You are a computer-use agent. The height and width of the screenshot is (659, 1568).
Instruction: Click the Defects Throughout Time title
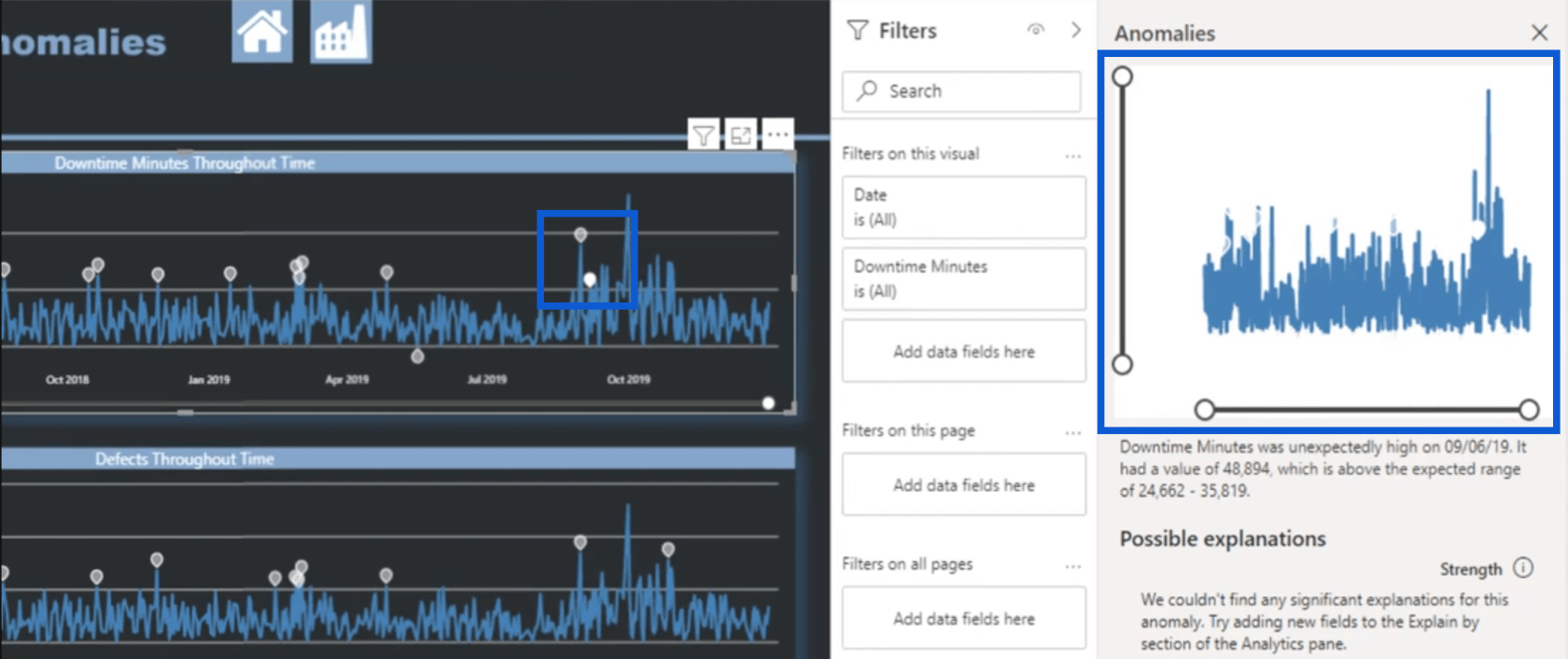click(x=185, y=459)
